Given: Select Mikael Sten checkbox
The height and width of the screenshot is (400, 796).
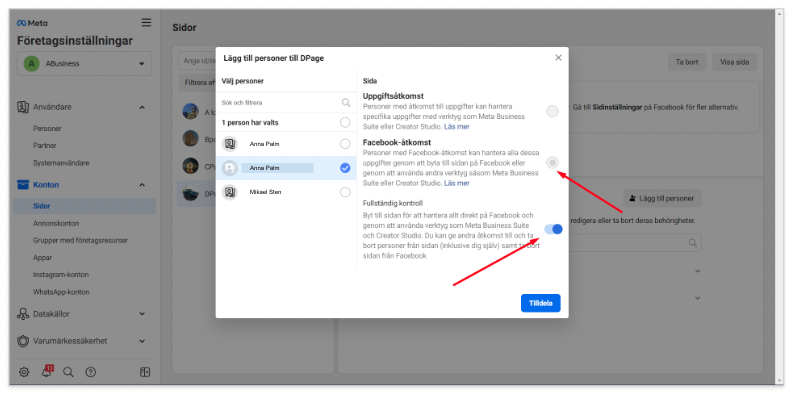Looking at the screenshot, I should click(345, 192).
